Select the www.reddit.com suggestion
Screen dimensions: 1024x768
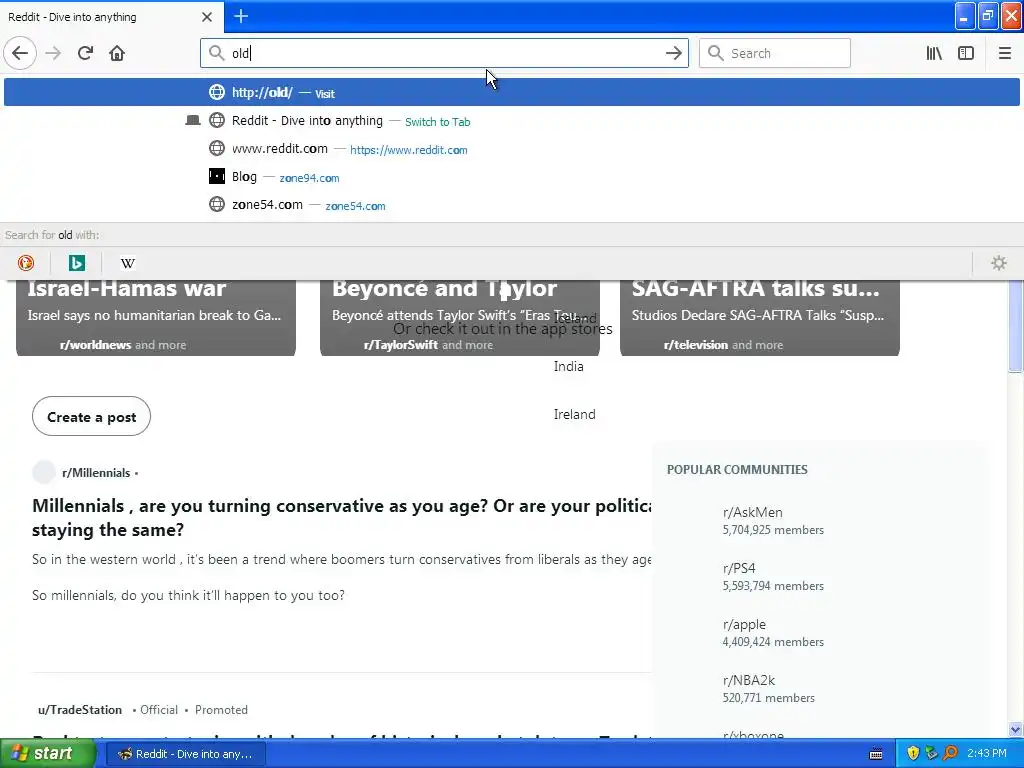[511, 149]
